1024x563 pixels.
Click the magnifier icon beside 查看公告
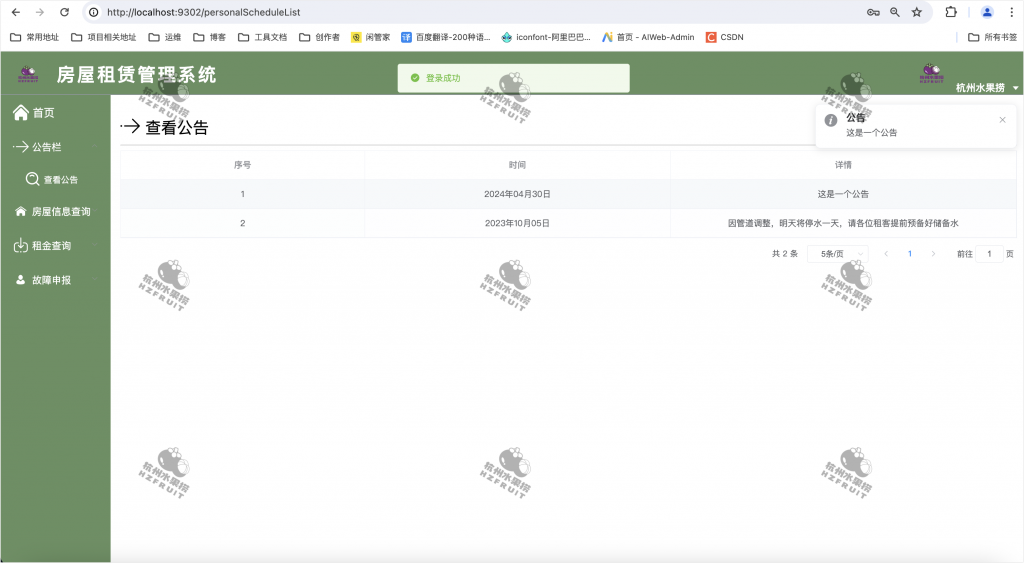(33, 179)
